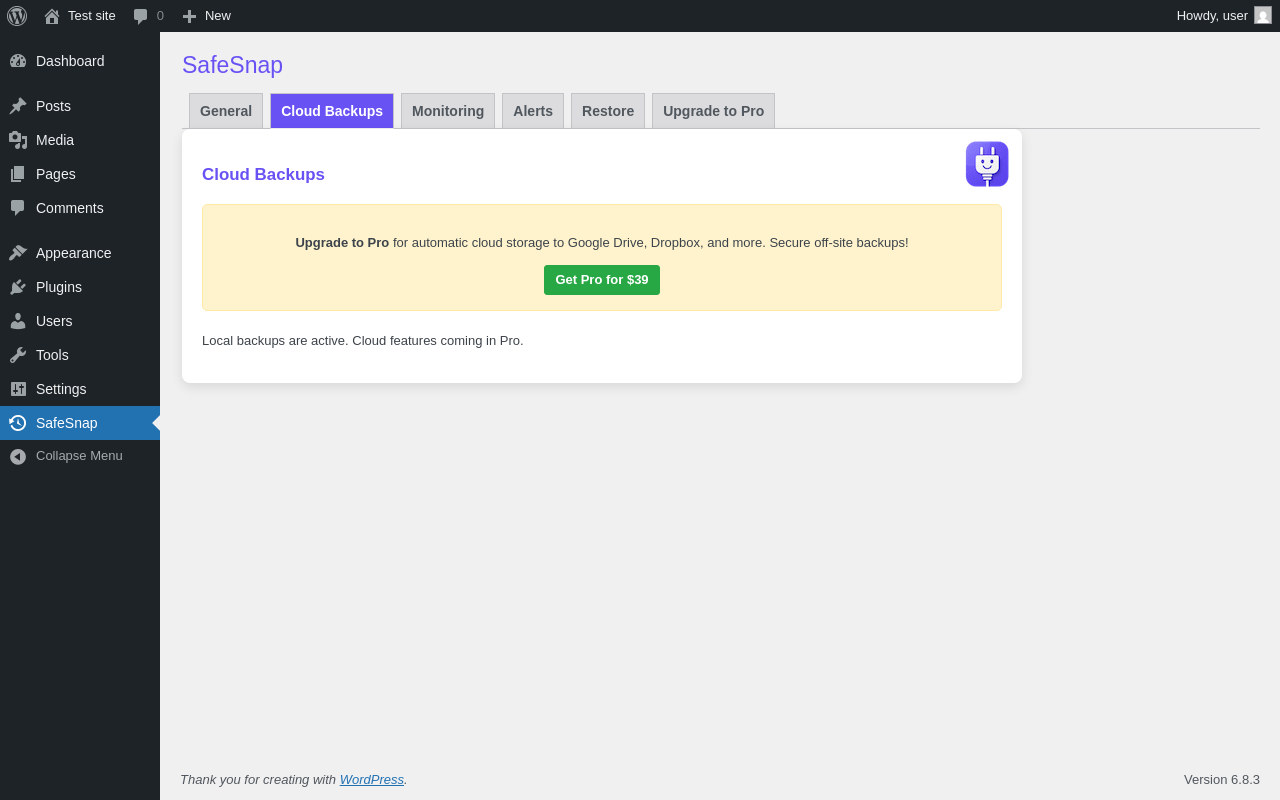Click the New label in admin bar
The image size is (1280, 800).
[x=218, y=16]
